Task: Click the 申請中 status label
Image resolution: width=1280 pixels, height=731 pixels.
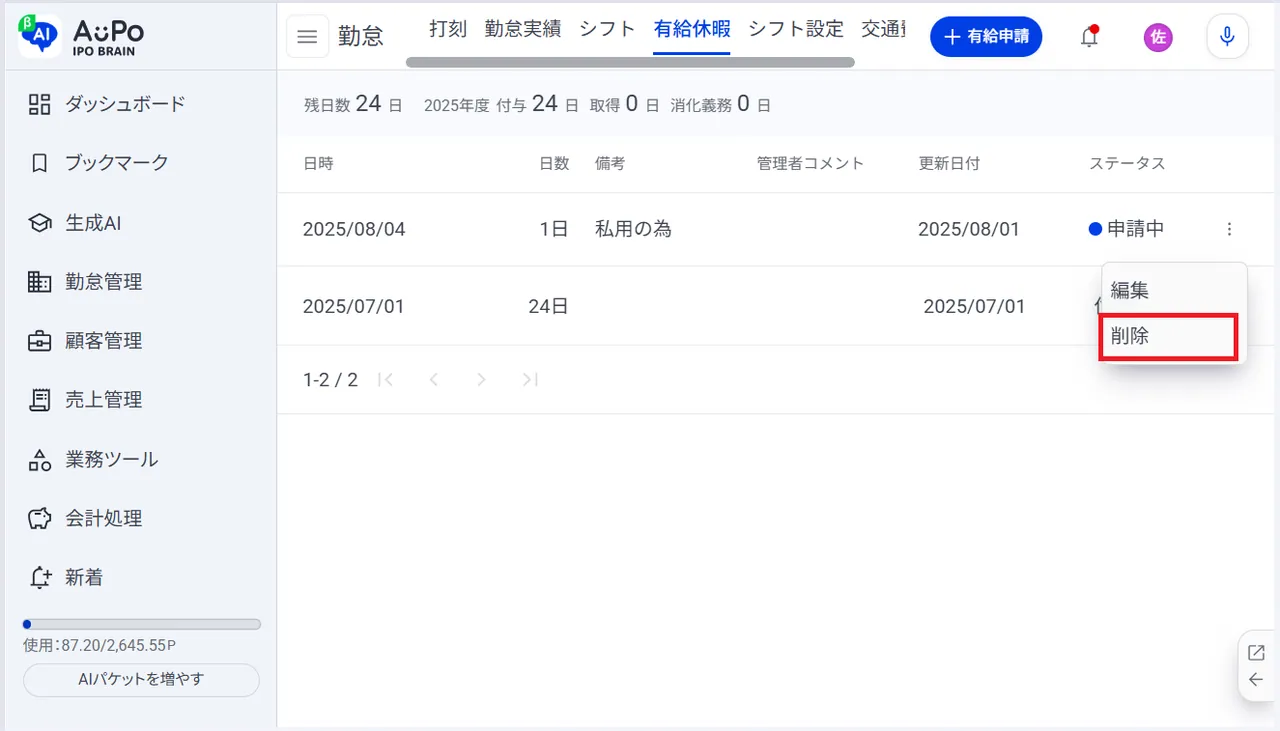Action: [x=1136, y=229]
